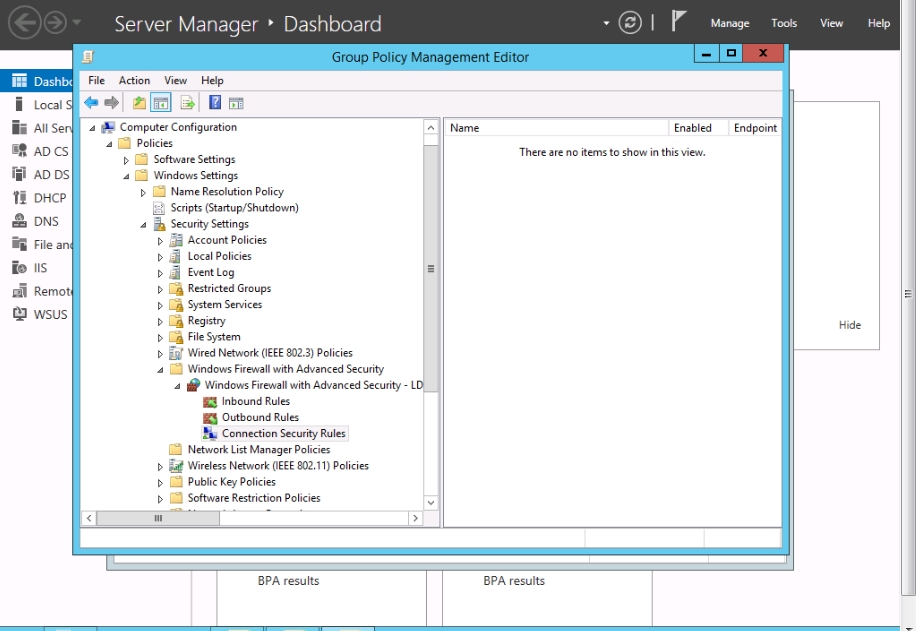Click the Forward arrow in the Editor toolbar

point(112,103)
